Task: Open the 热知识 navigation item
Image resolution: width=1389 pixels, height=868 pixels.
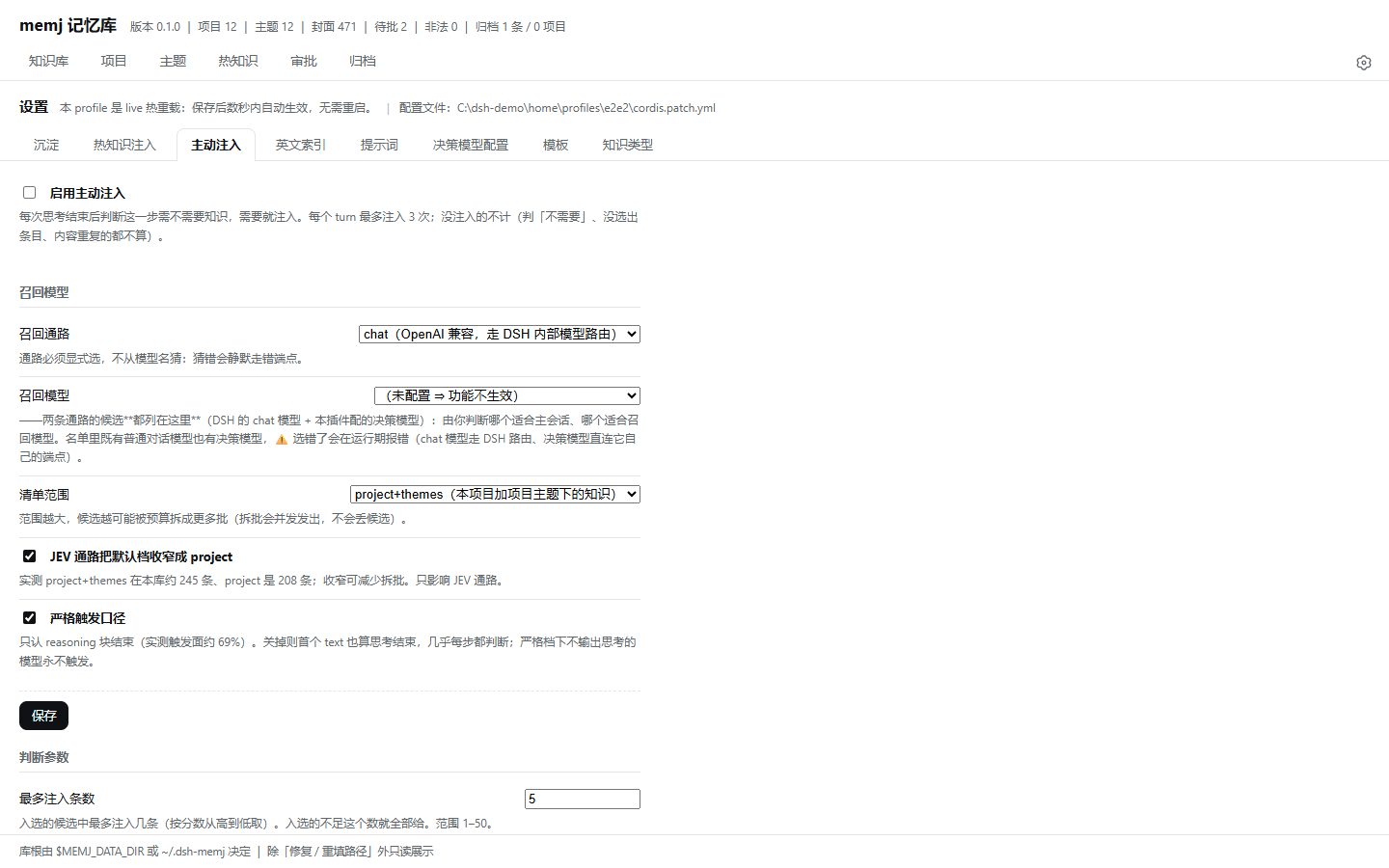Action: point(238,61)
